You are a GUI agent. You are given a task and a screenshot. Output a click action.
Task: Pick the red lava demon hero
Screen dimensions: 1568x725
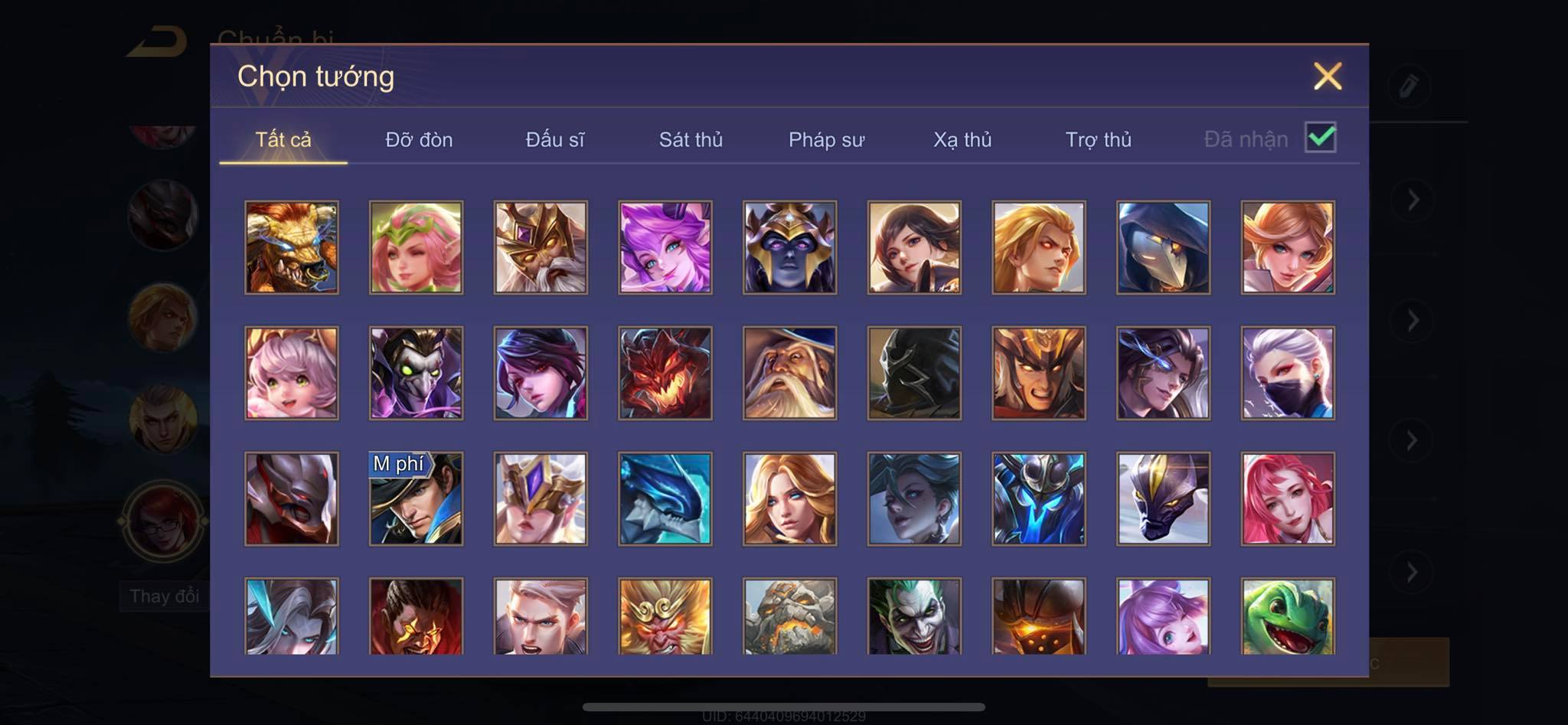pyautogui.click(x=665, y=373)
